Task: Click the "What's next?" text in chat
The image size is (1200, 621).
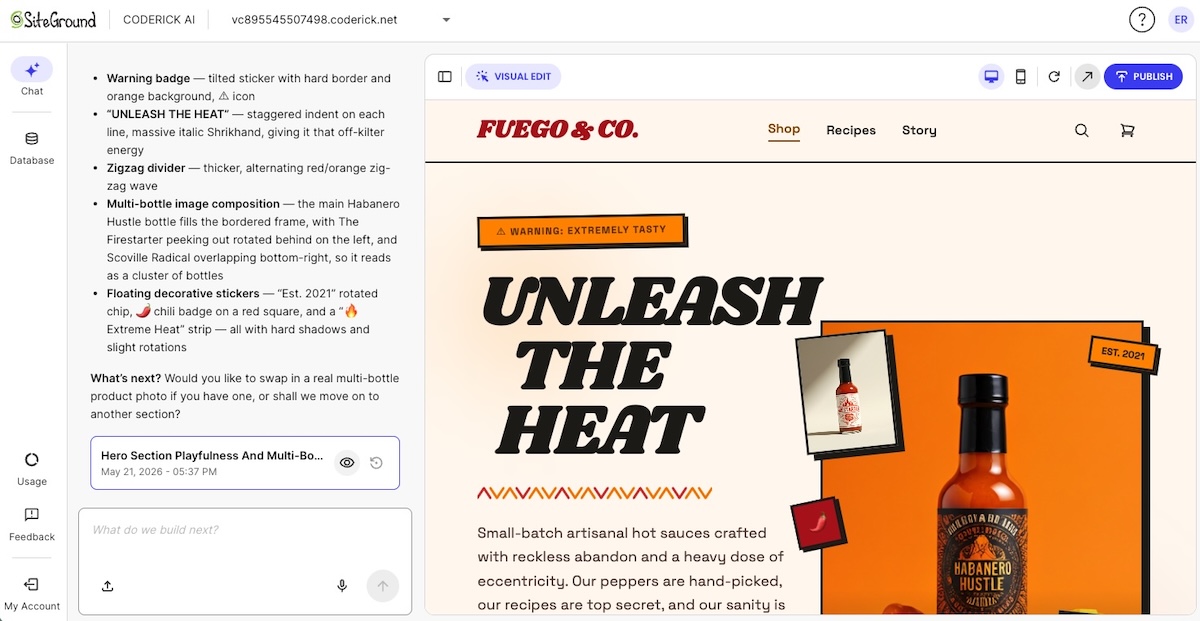Action: point(125,378)
